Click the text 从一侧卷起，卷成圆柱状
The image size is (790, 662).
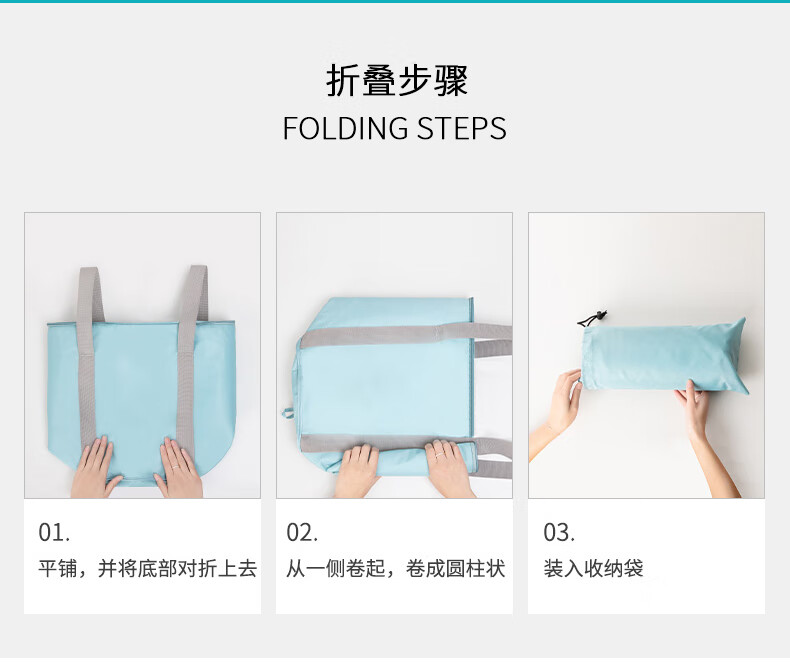coord(396,568)
